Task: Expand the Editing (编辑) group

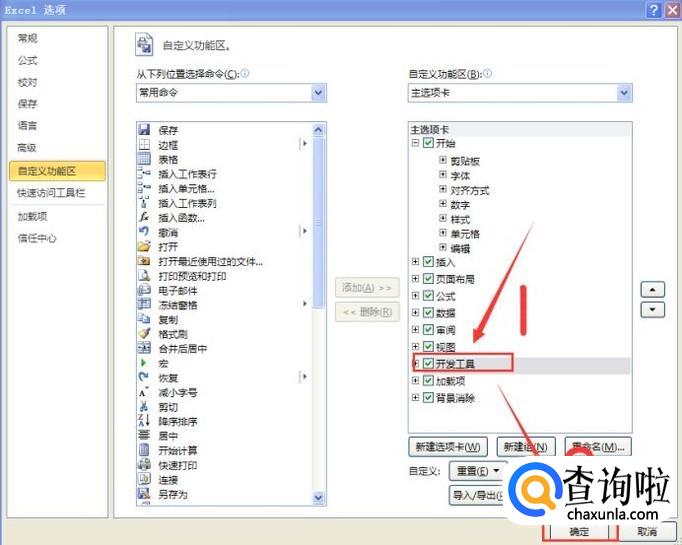Action: click(x=443, y=247)
